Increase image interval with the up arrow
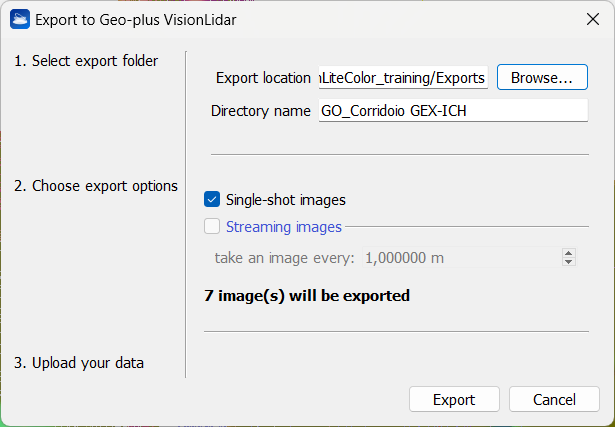Screen dimensions: 615x427 pos(569,253)
